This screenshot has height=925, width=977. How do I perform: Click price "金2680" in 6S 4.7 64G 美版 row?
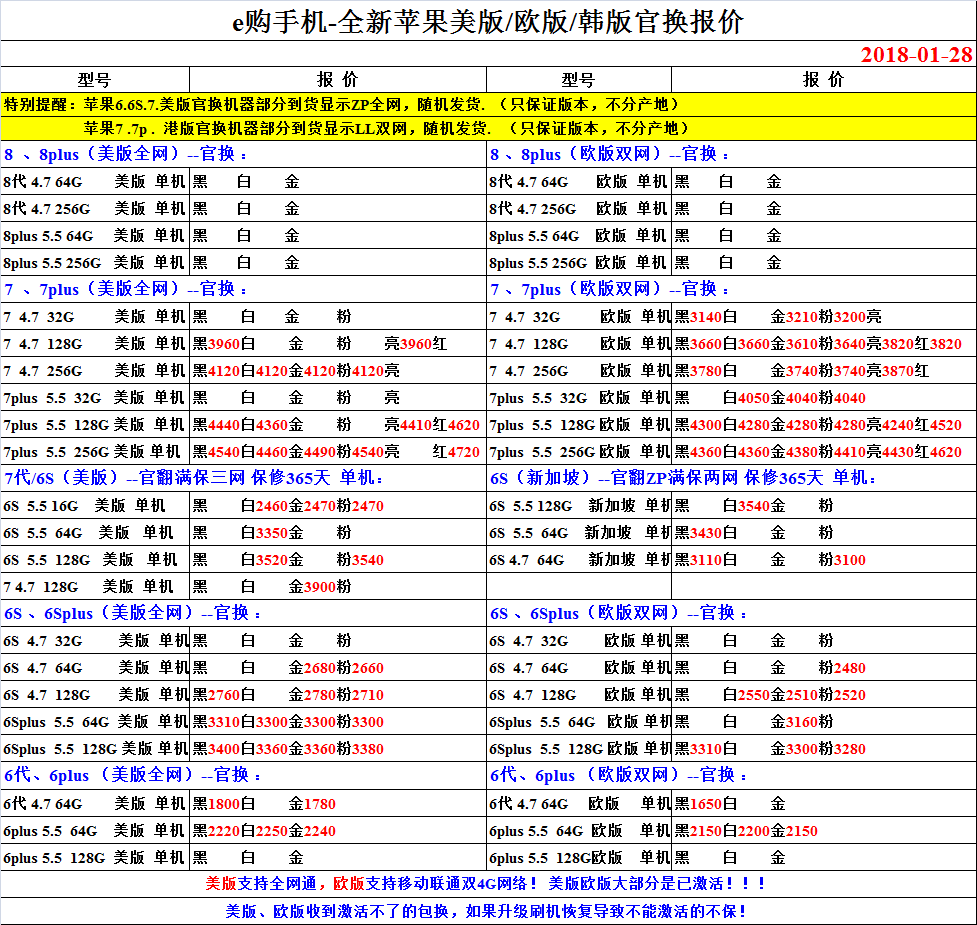click(312, 668)
